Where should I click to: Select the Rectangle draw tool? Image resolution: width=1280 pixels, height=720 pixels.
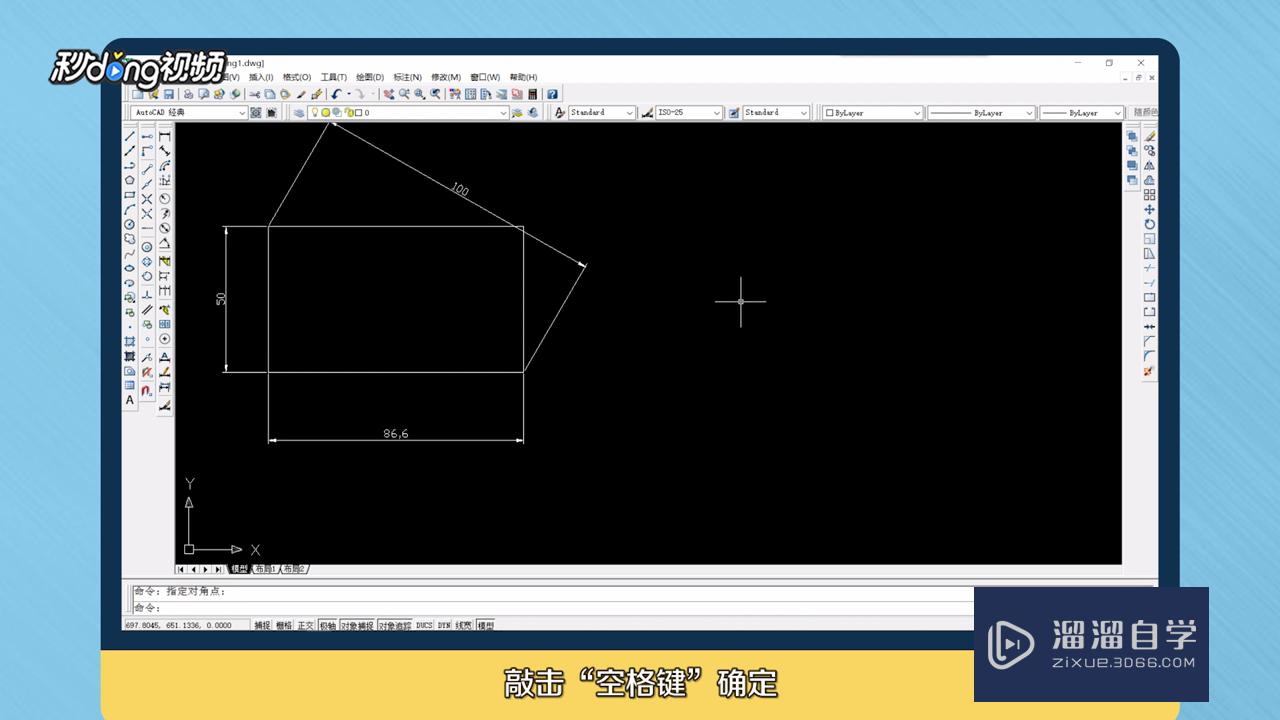coord(129,195)
